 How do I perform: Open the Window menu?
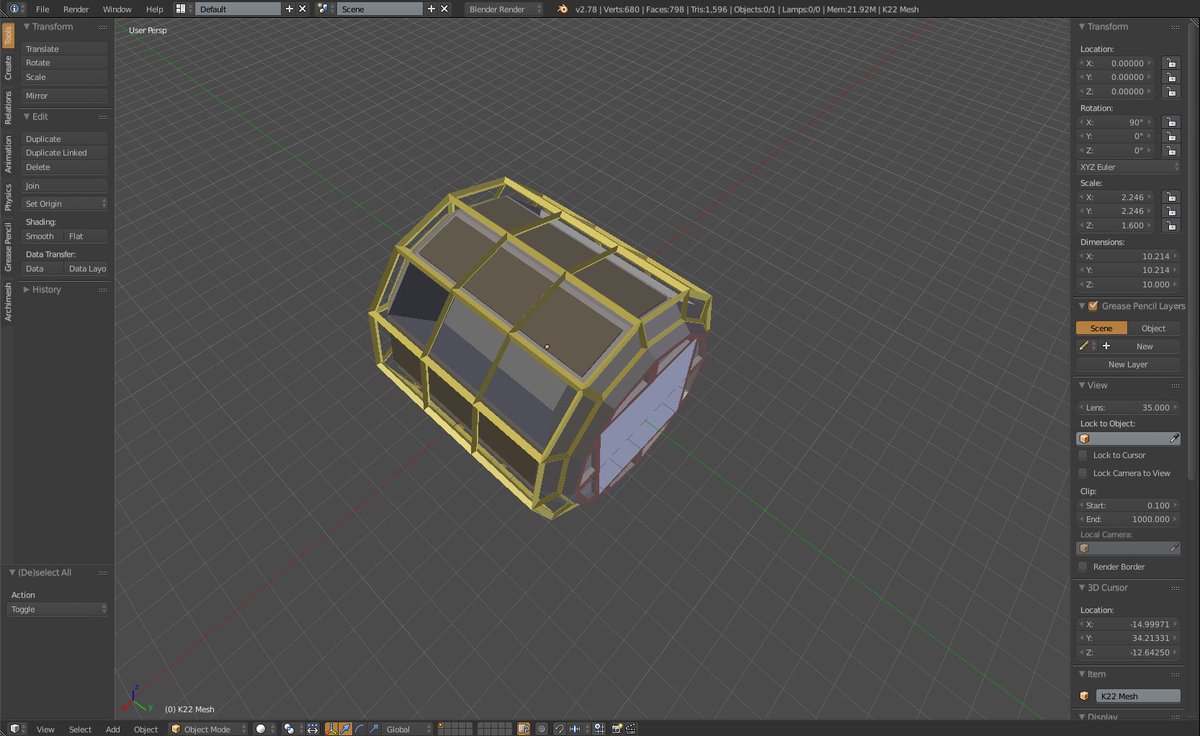[x=117, y=9]
